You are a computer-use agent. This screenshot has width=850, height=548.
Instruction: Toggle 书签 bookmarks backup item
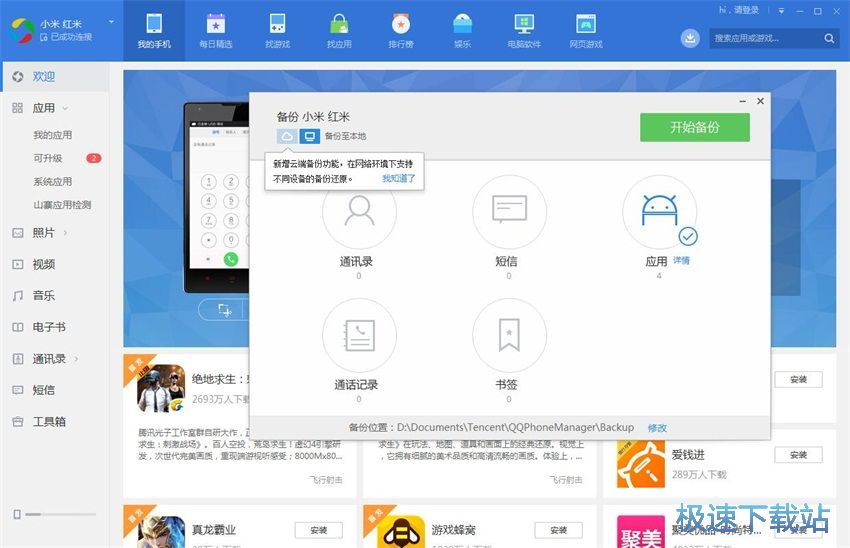pos(509,336)
